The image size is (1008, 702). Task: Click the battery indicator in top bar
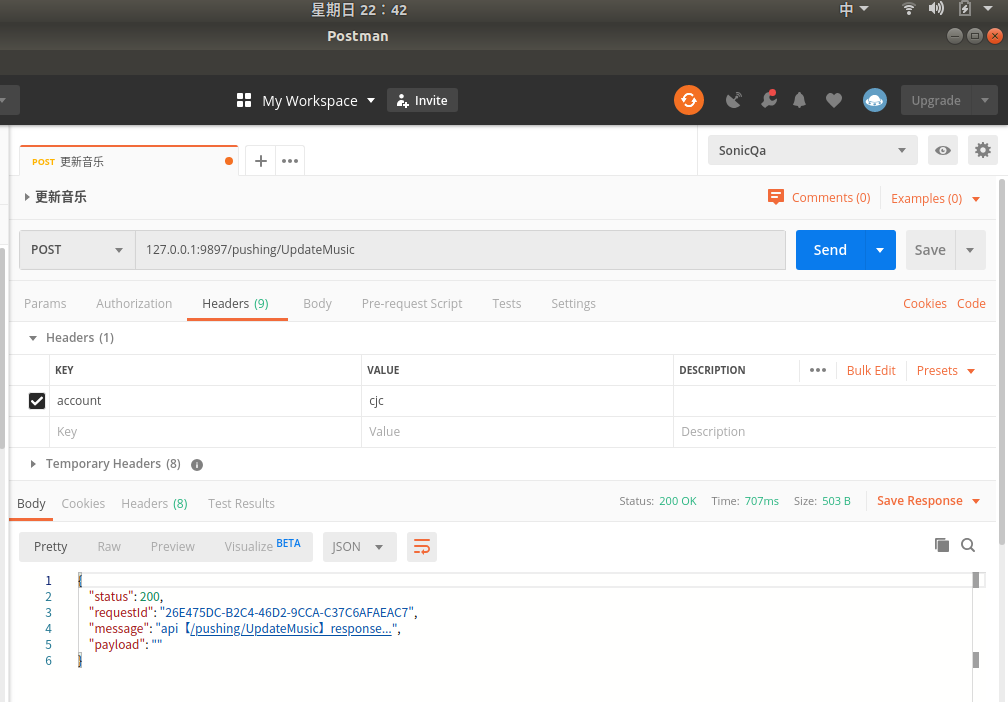pos(965,9)
